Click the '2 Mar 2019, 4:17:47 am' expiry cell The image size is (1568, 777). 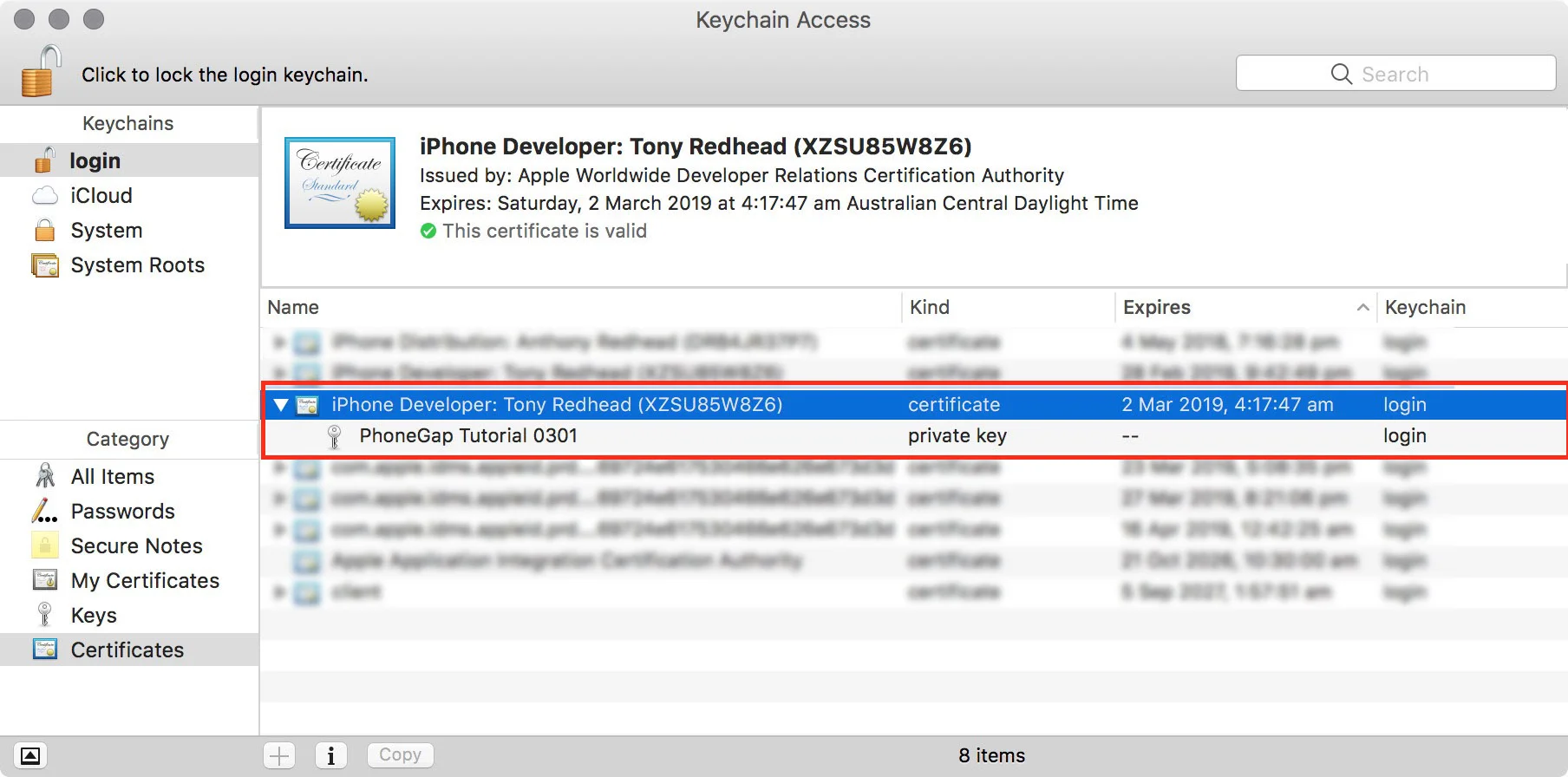pyautogui.click(x=1227, y=405)
